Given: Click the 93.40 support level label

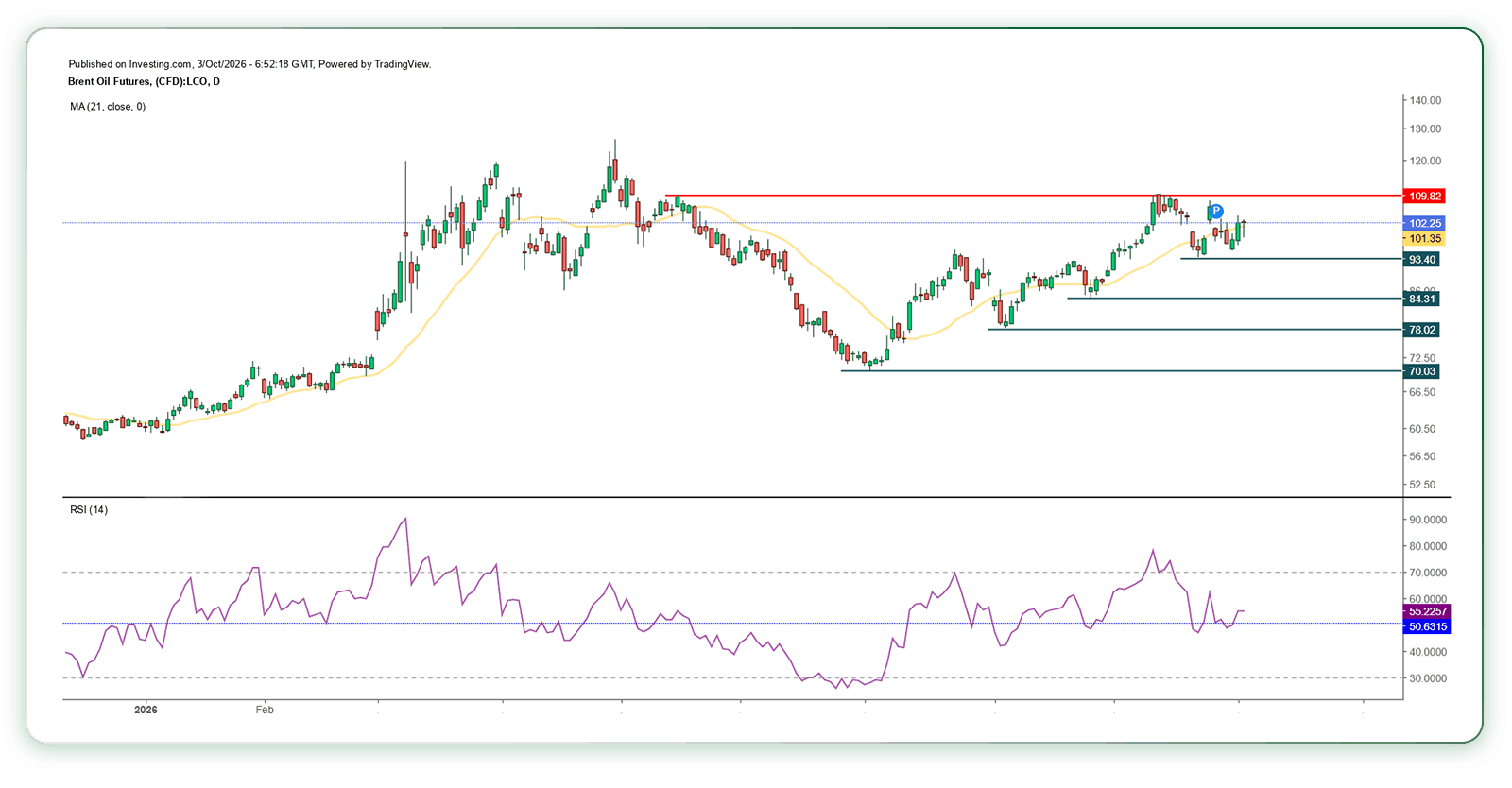Looking at the screenshot, I should (x=1421, y=260).
